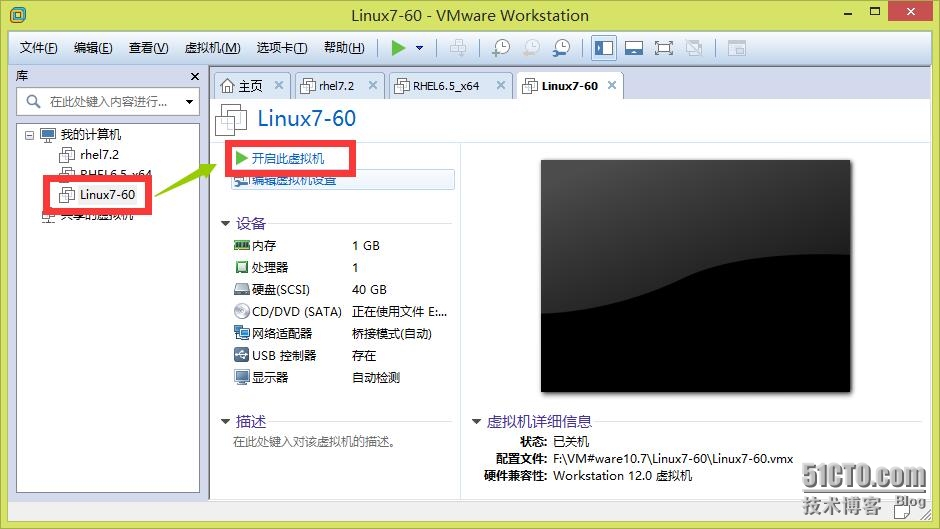Open the 文件(F) menu
Viewport: 940px width, 529px height.
(38, 48)
